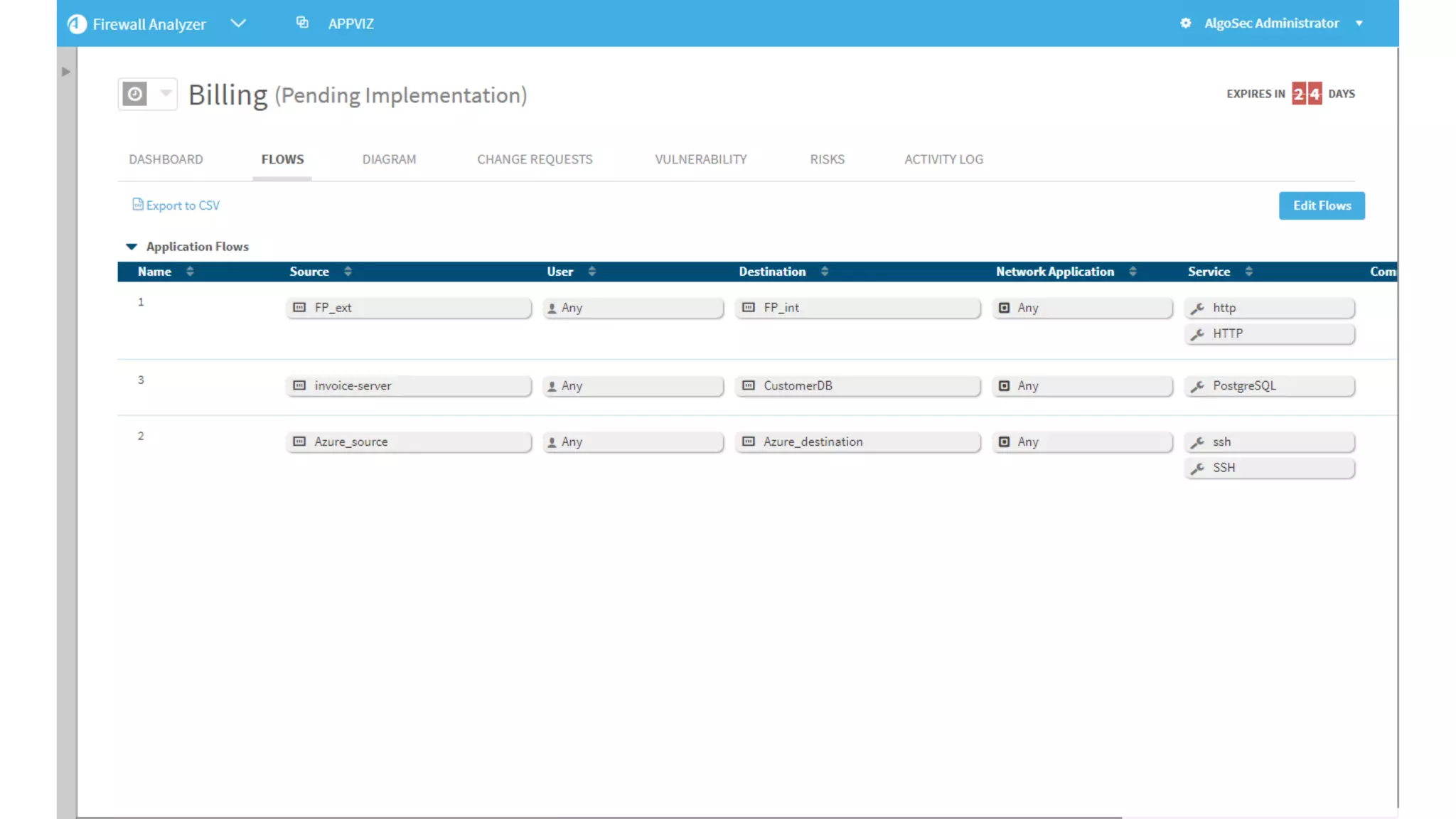Click the Export to CSV link
Image resolution: width=1456 pixels, height=819 pixels.
(x=183, y=205)
